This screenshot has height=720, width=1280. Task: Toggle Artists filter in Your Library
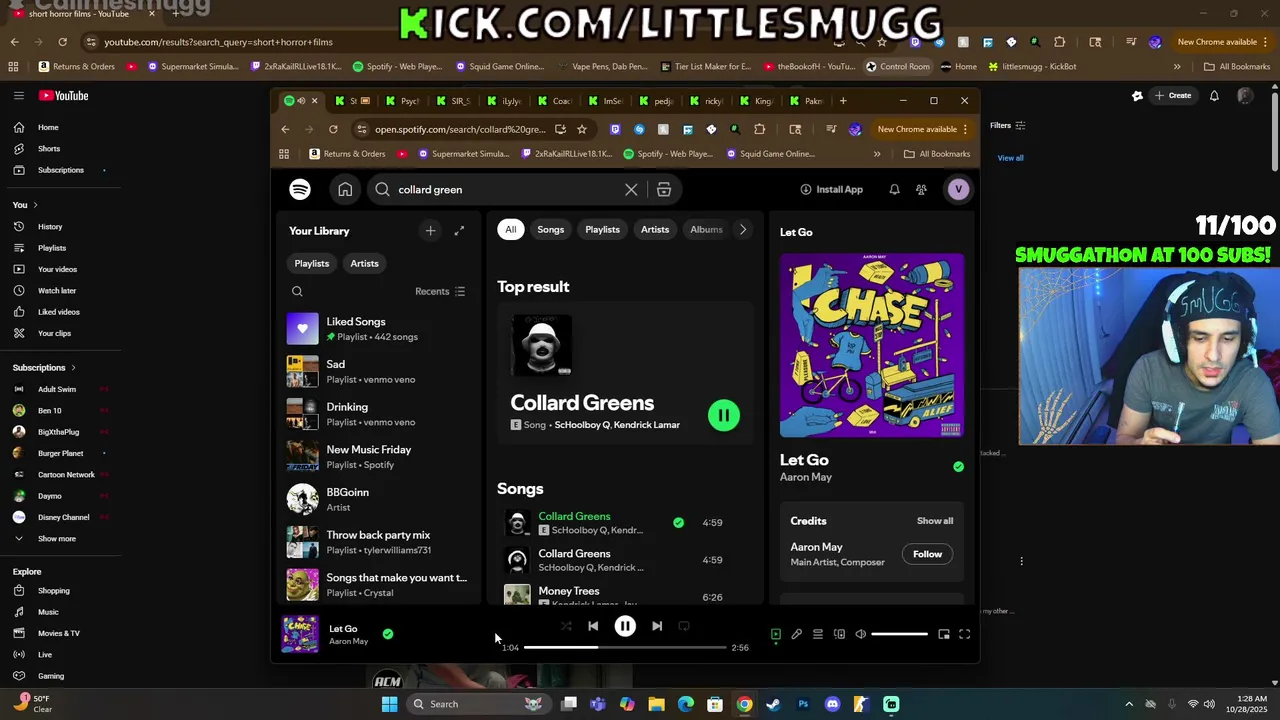(364, 263)
